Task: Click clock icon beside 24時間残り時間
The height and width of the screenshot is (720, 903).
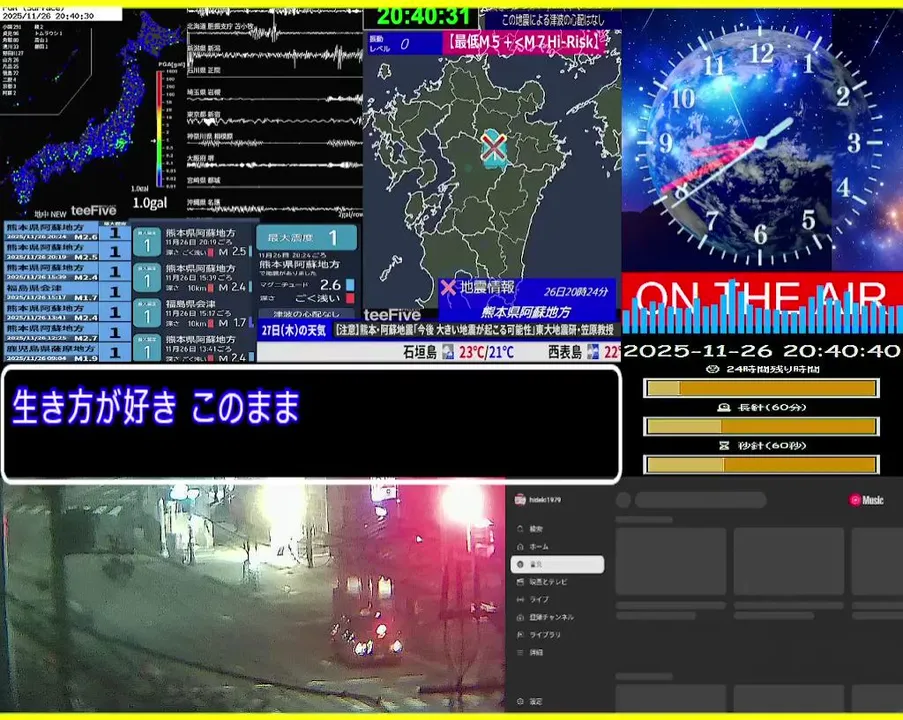Action: (712, 369)
